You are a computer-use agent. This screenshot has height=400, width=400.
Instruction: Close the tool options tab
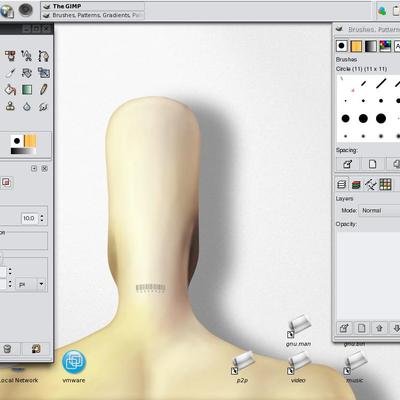click(44, 168)
